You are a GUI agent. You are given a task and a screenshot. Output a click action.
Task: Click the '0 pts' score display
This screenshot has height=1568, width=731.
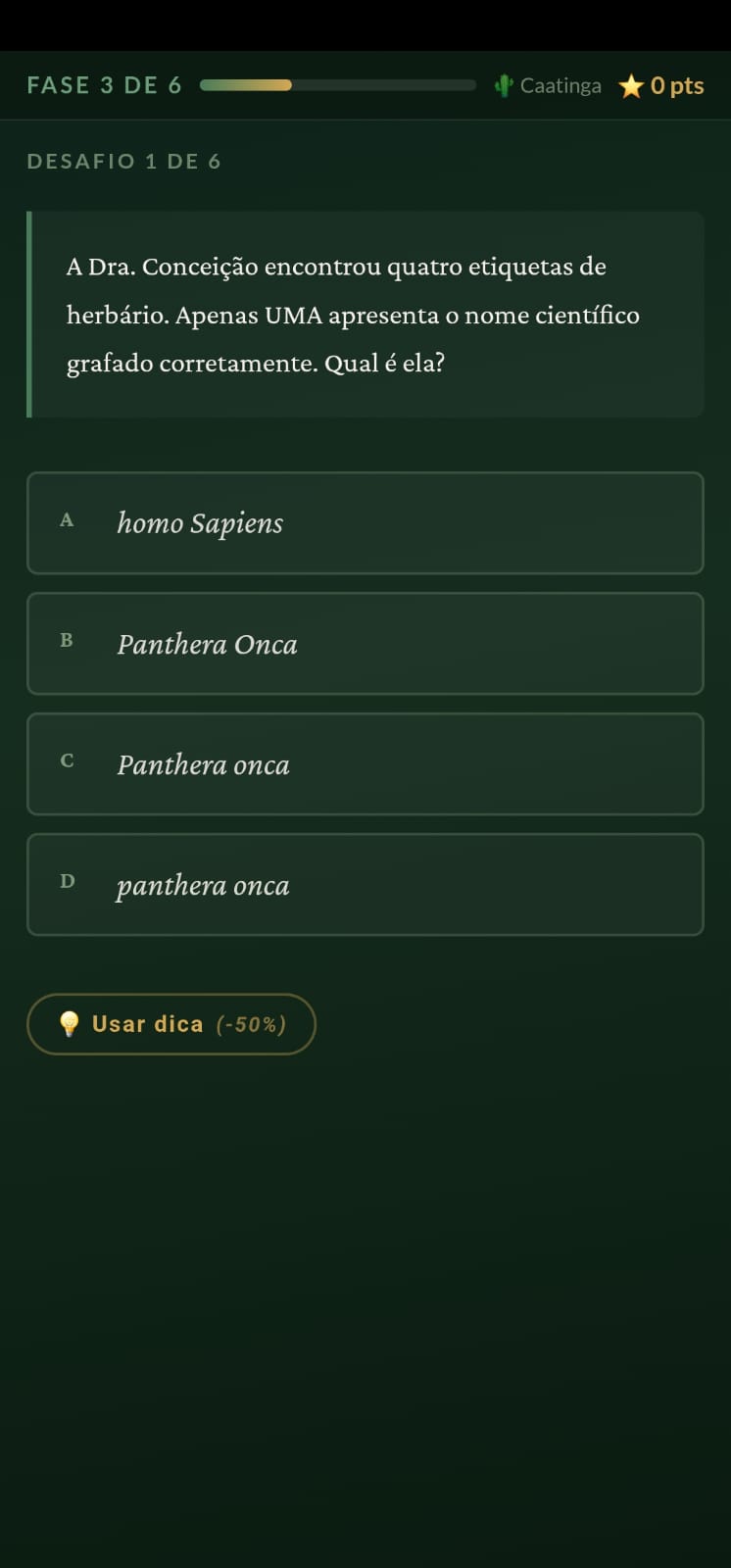[x=676, y=86]
